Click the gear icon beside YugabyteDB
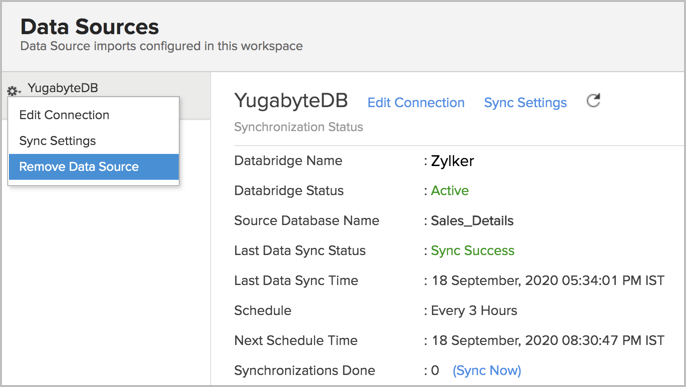The height and width of the screenshot is (387, 686). (13, 91)
